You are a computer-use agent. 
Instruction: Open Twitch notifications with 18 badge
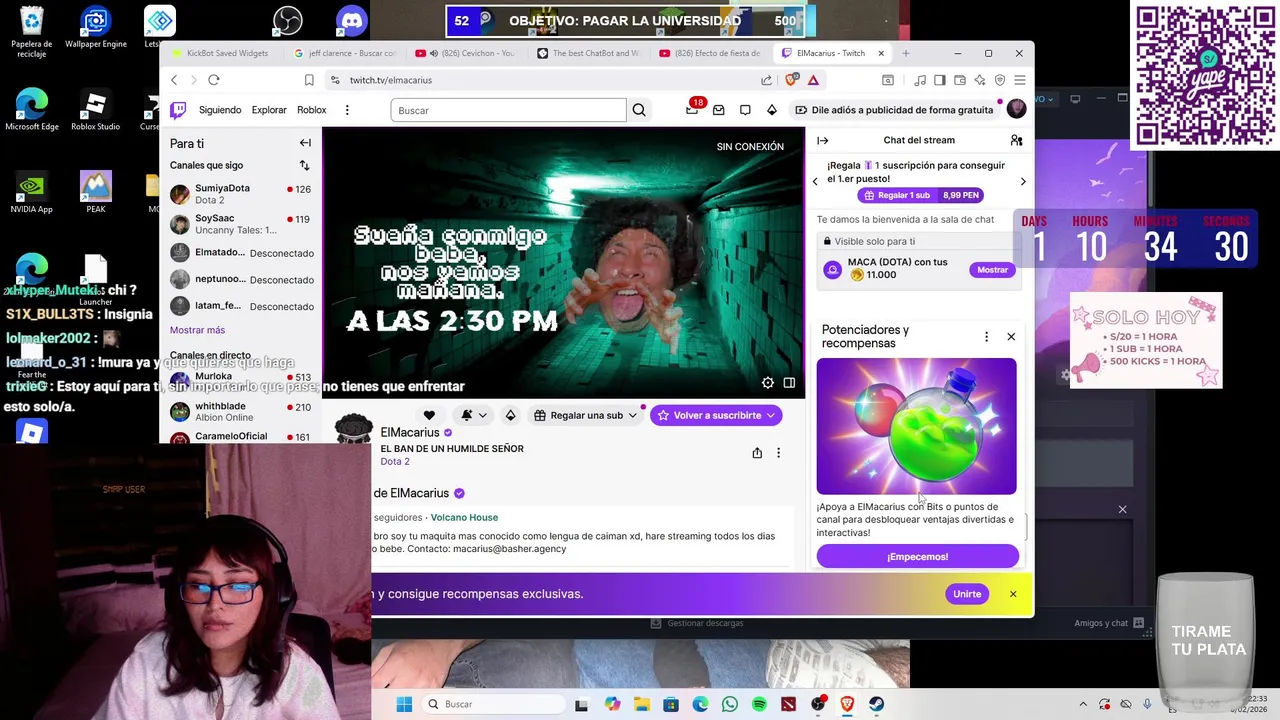(692, 109)
